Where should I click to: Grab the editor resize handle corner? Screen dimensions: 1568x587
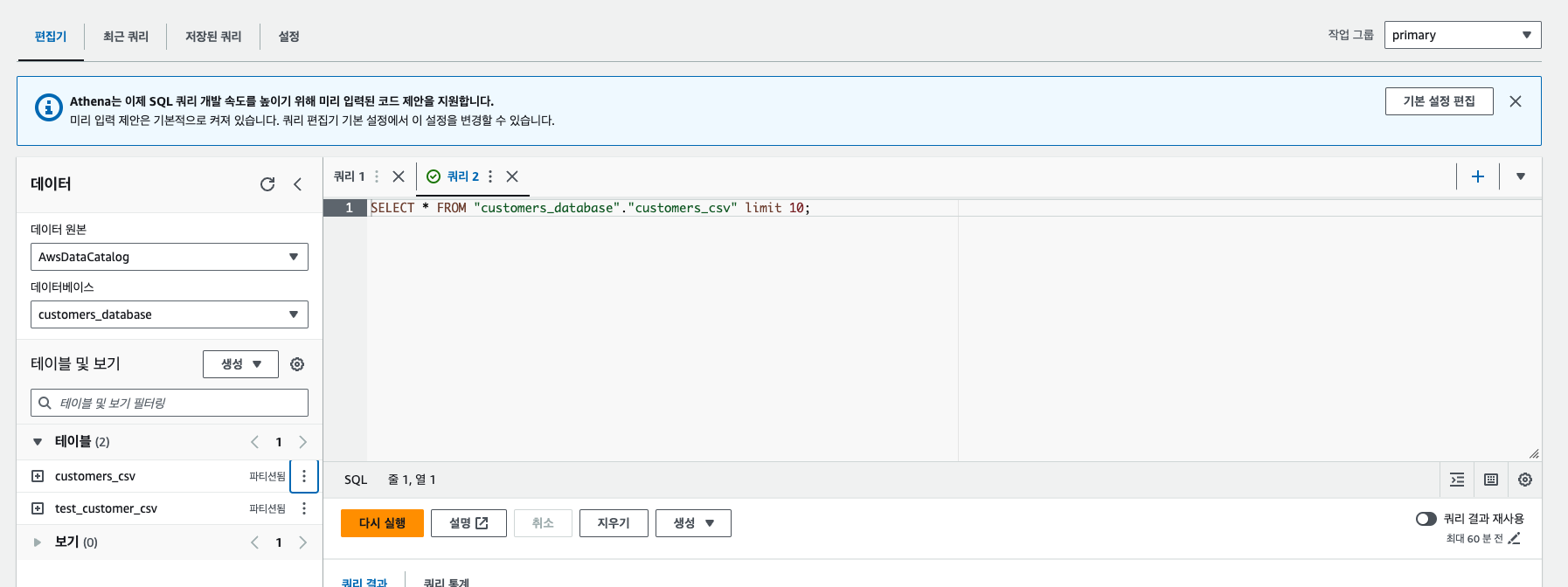pos(1534,453)
